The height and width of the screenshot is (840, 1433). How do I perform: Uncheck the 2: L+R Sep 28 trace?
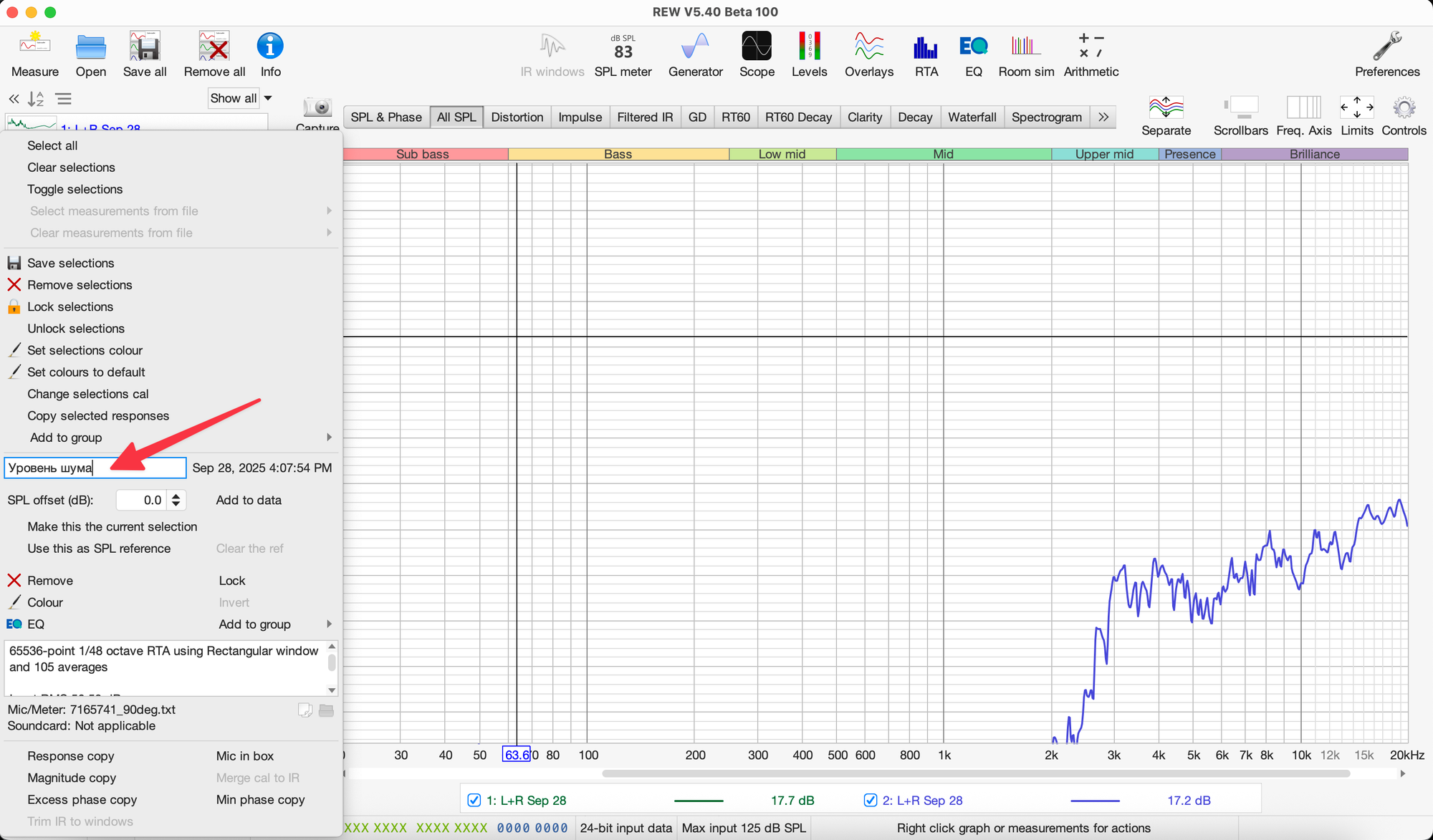[870, 800]
